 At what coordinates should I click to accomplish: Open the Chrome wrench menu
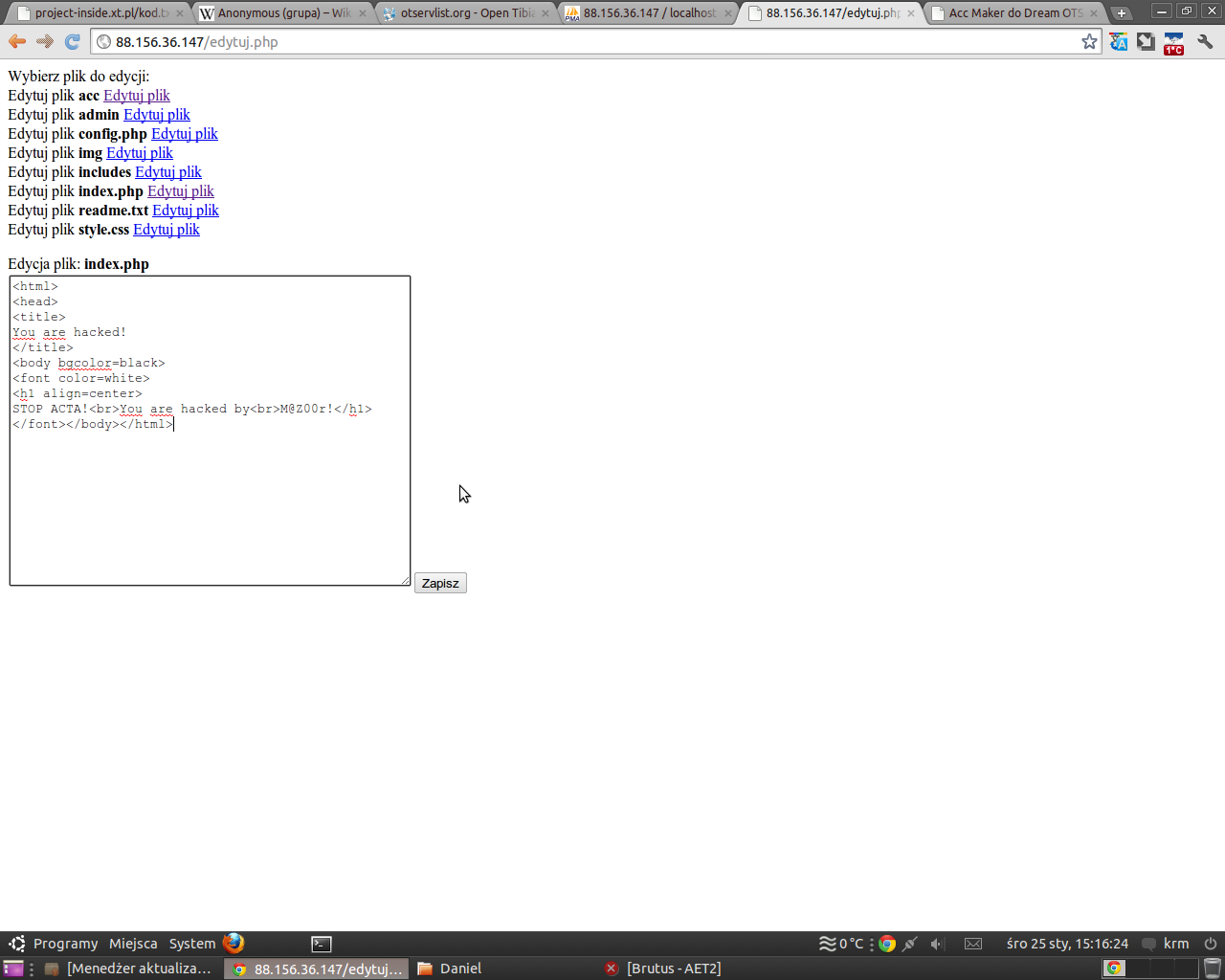click(1205, 41)
